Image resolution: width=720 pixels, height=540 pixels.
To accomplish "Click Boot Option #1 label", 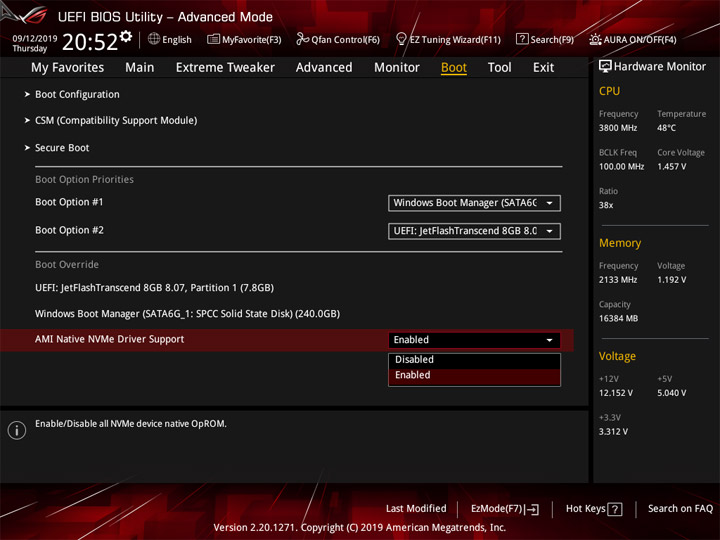I will coord(69,202).
